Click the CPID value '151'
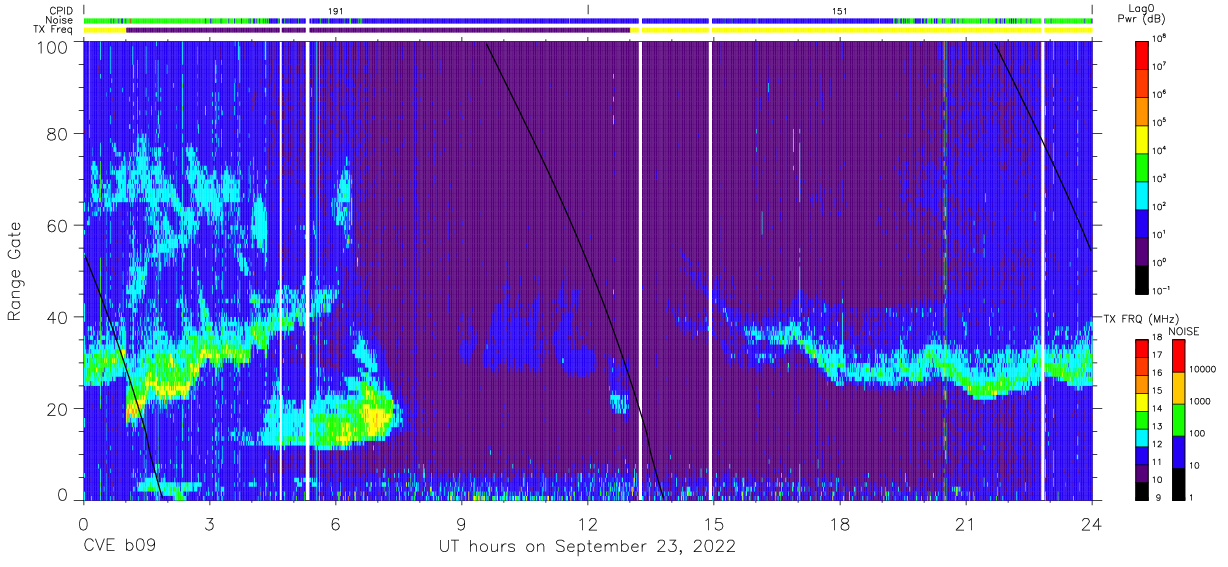This screenshot has height=567, width=1228. 839,10
